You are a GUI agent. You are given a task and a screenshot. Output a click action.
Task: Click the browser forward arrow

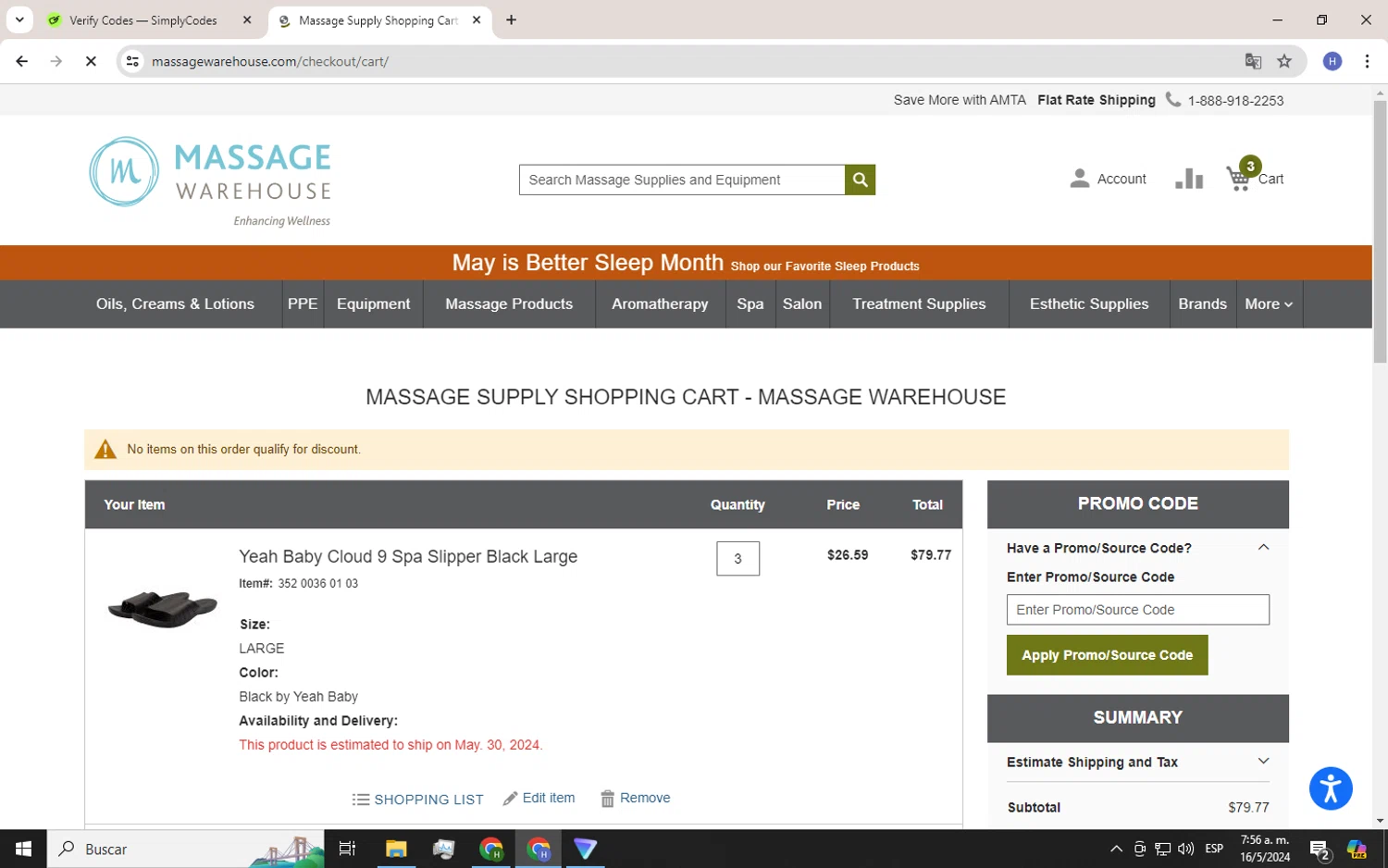pos(56,61)
